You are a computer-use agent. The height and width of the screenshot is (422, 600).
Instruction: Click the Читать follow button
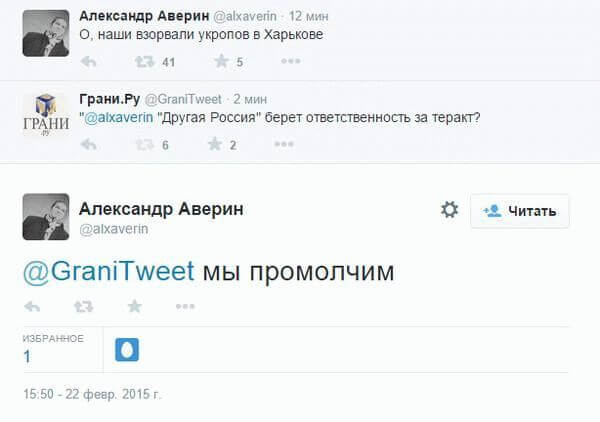tap(519, 211)
